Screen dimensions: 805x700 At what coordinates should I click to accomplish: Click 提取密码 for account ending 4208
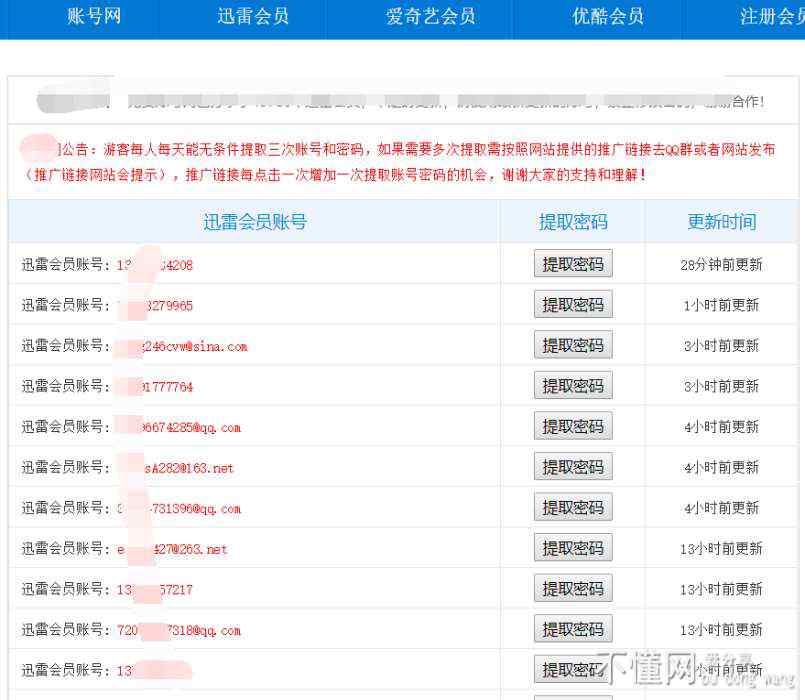(x=573, y=264)
